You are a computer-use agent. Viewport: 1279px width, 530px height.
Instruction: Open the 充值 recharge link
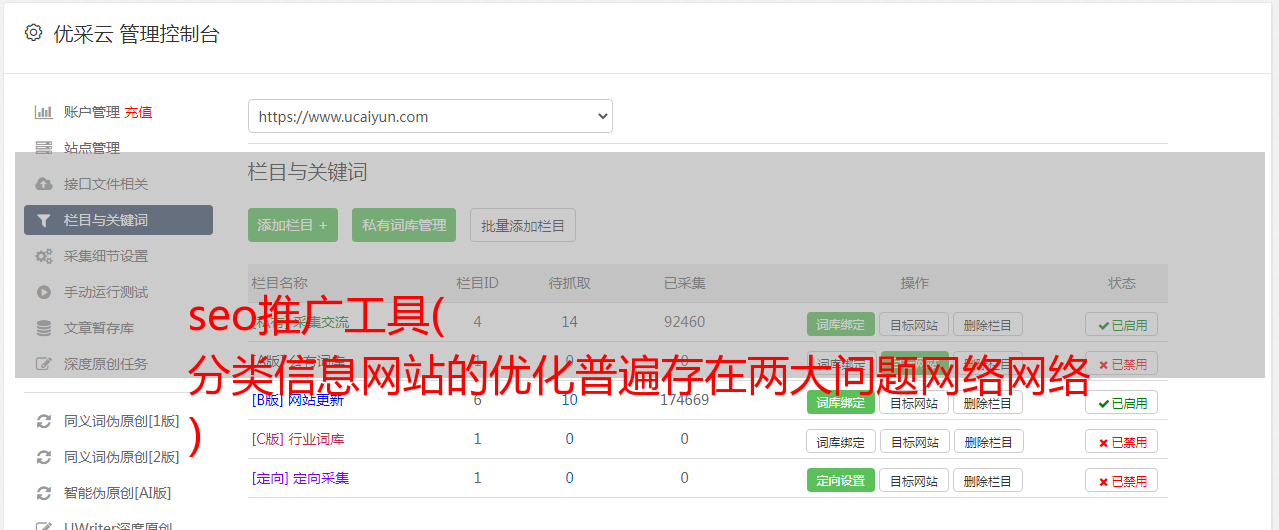tap(138, 112)
